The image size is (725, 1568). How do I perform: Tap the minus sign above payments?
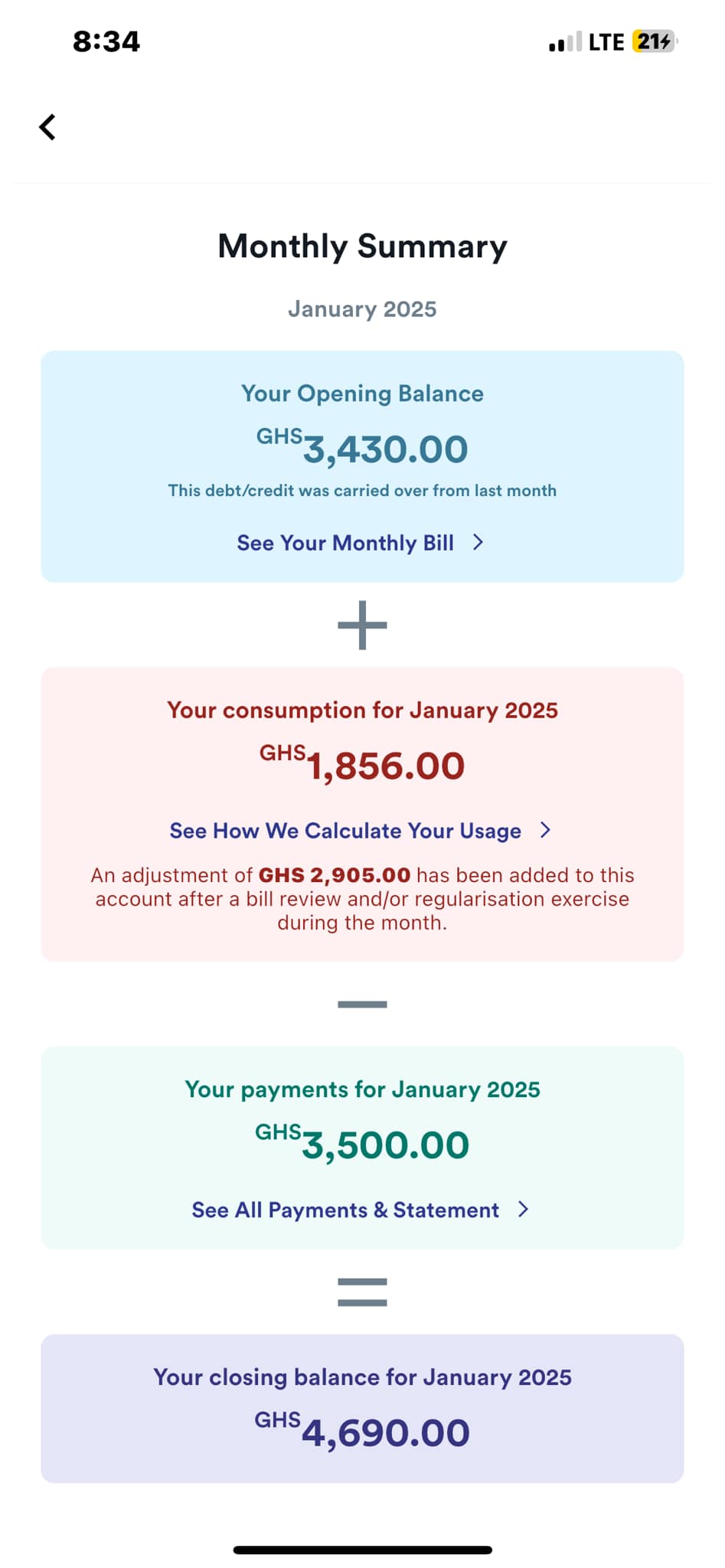362,1004
